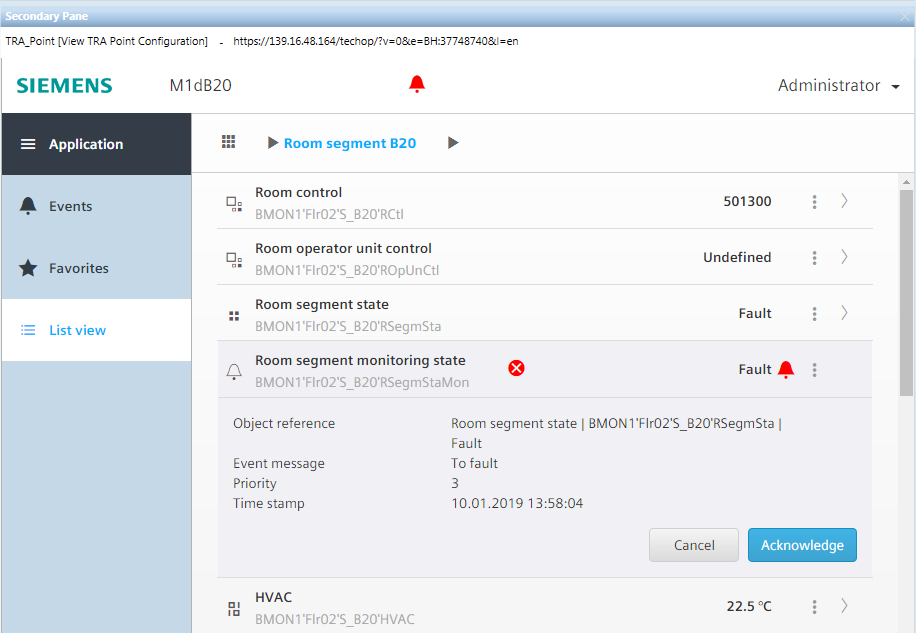The height and width of the screenshot is (633, 916).
Task: Click the red alarm bell in header
Action: coord(417,85)
